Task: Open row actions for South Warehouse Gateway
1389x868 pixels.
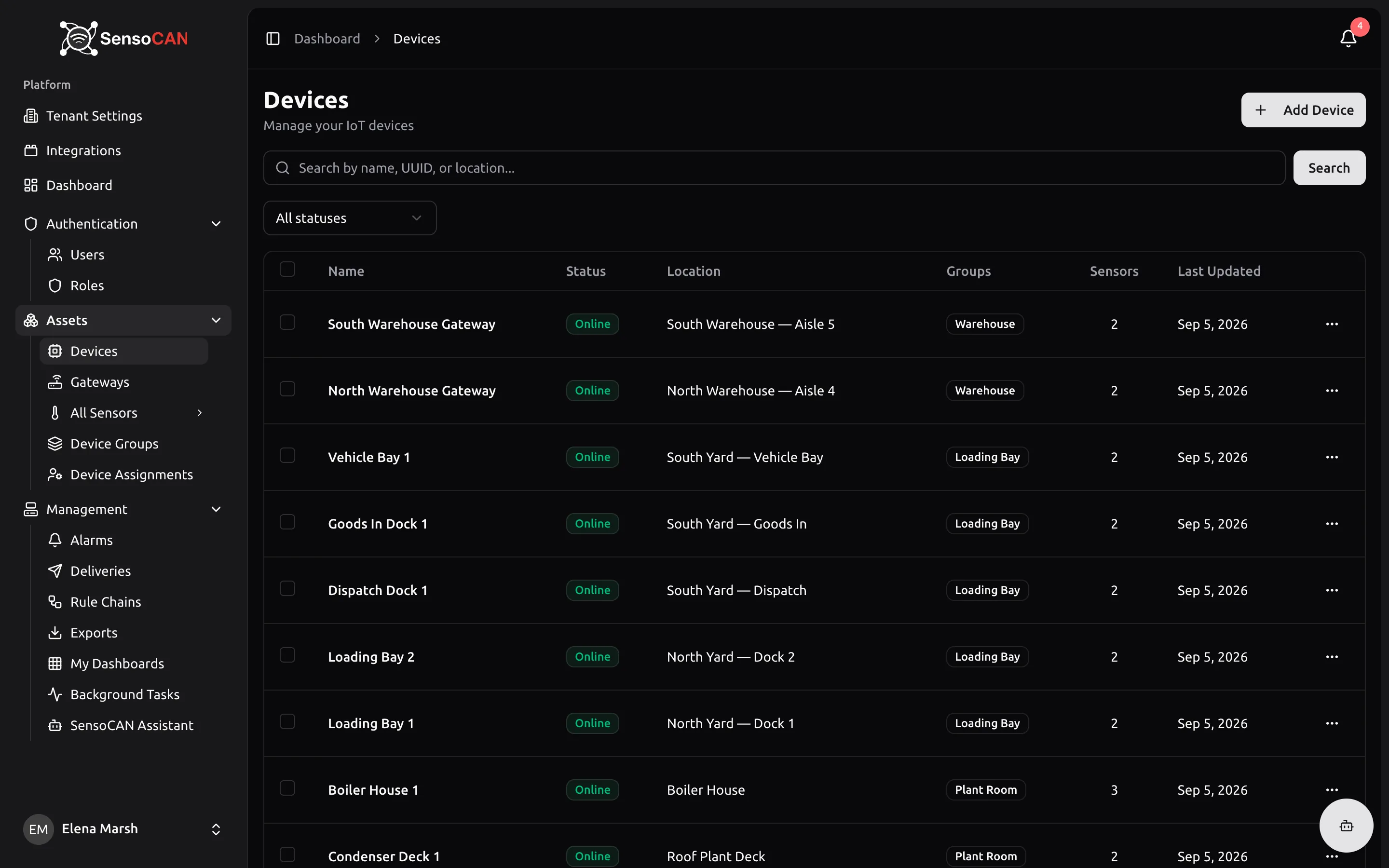Action: tap(1332, 325)
